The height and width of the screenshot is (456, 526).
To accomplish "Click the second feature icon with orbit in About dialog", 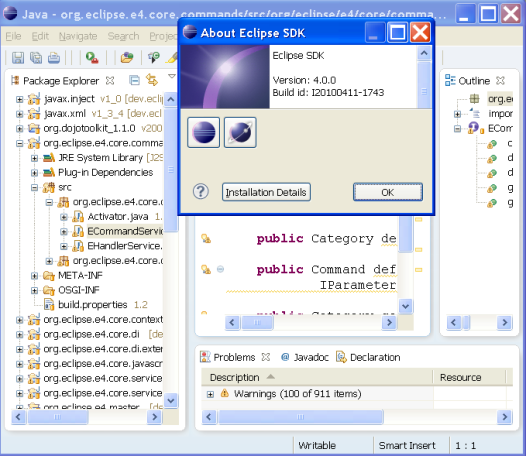I will (240, 133).
